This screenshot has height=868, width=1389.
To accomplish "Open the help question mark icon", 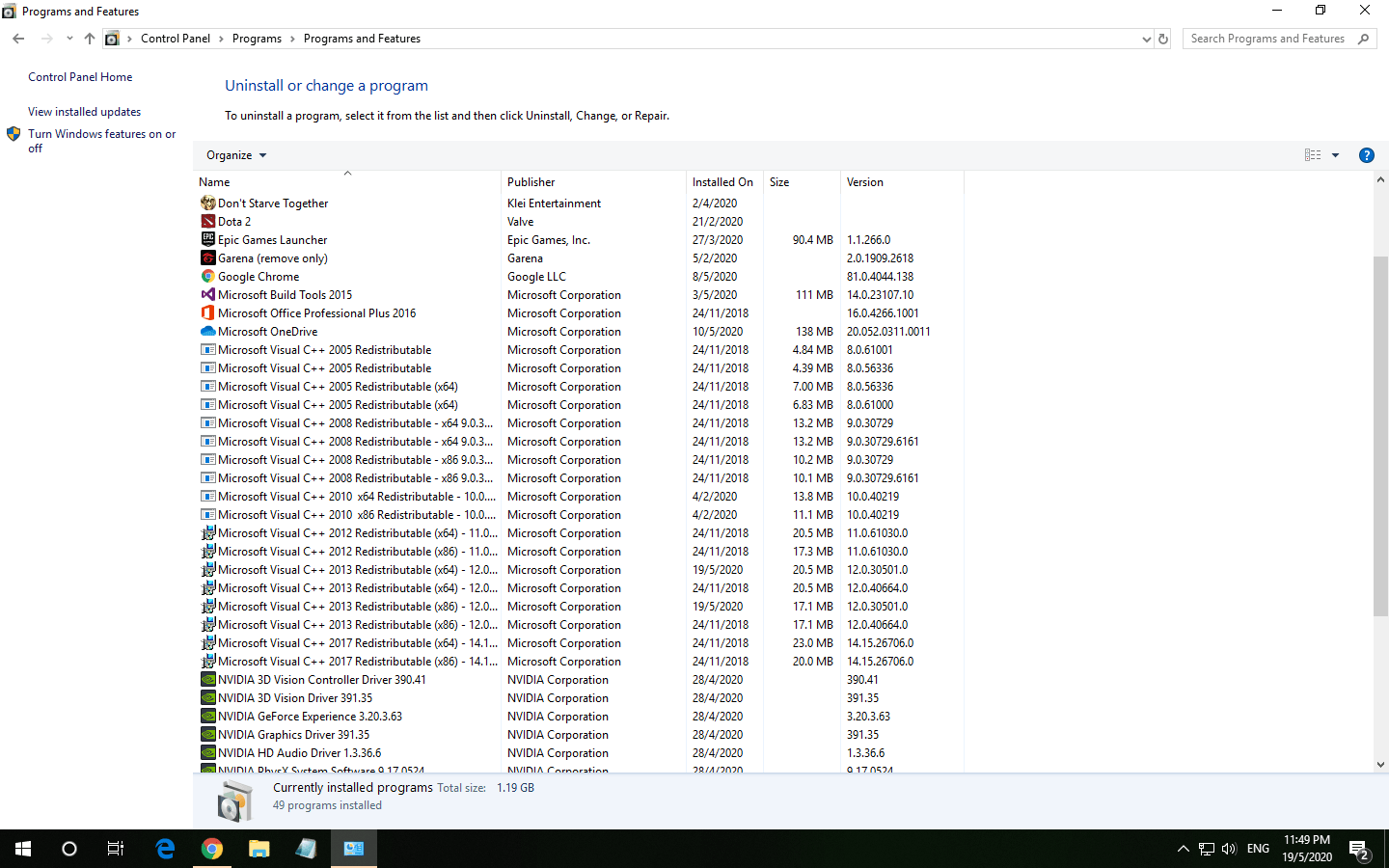I will (x=1366, y=155).
